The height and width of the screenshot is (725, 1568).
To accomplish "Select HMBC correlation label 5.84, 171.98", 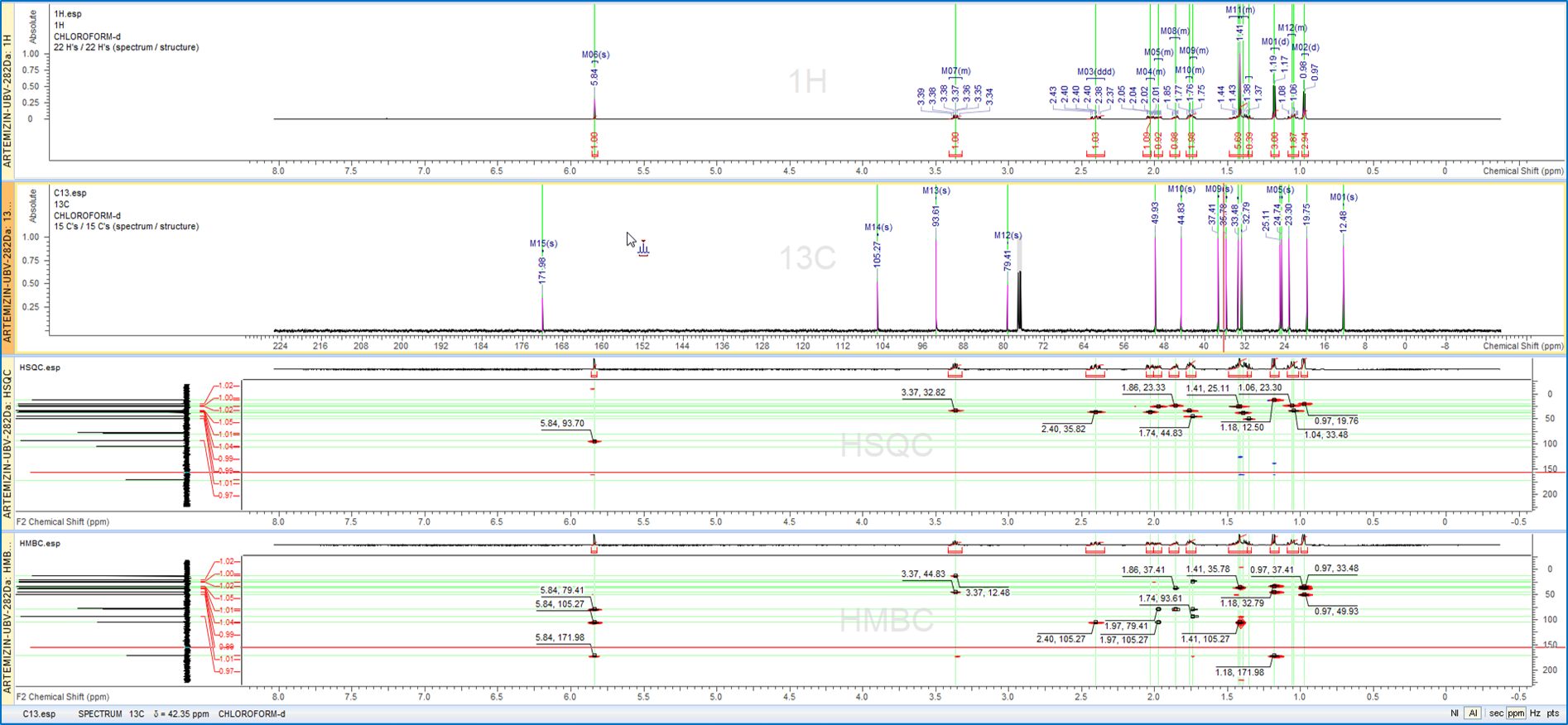I will [560, 637].
